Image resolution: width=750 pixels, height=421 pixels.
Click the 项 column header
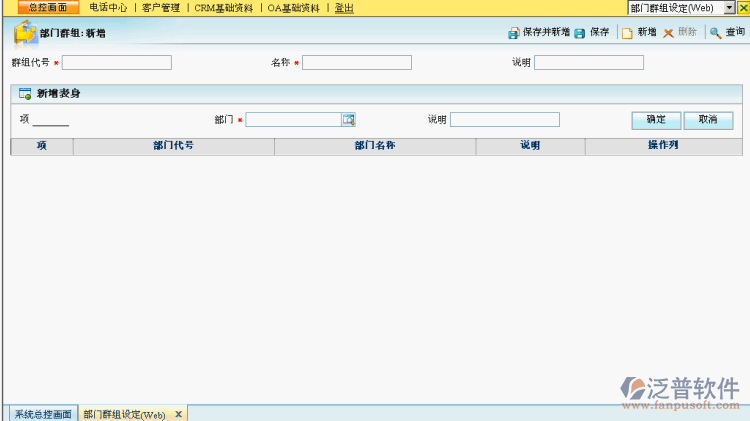point(42,146)
